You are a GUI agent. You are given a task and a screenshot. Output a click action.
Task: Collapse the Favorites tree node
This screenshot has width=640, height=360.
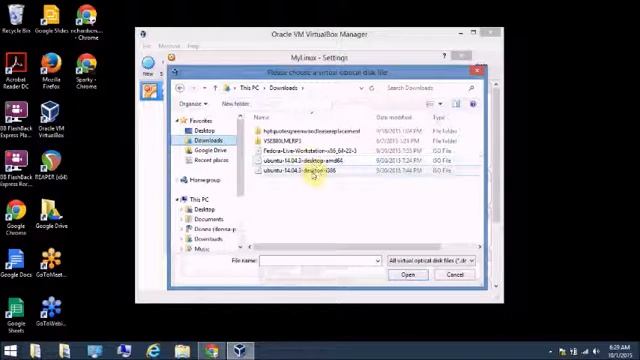point(177,120)
